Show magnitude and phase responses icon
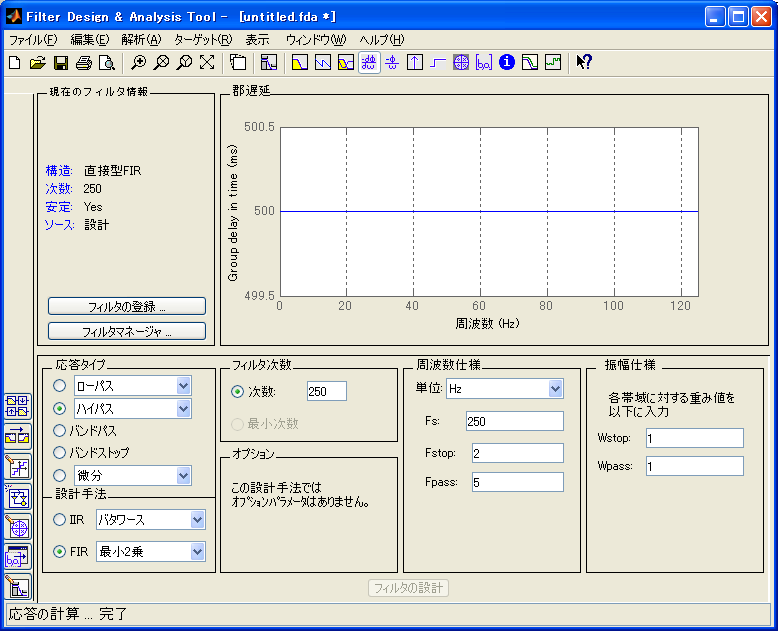Screen dimensions: 778x631 tap(346, 63)
